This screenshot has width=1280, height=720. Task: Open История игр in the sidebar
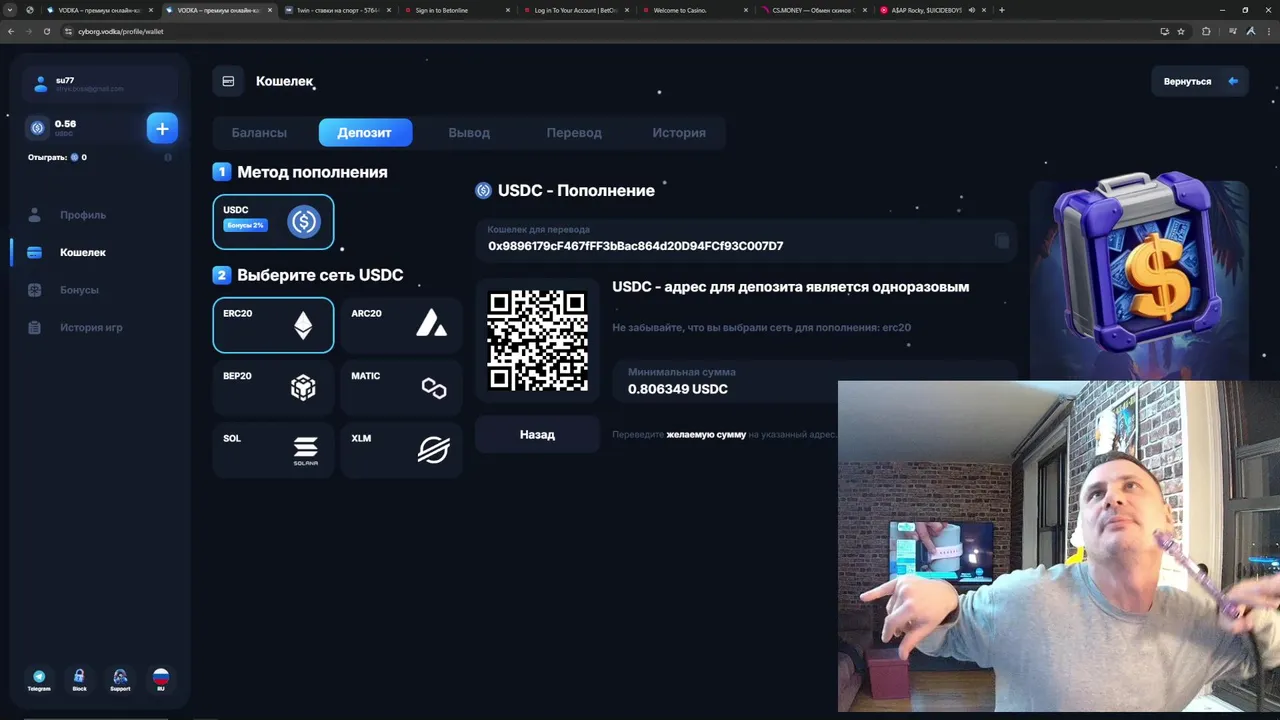pos(91,327)
